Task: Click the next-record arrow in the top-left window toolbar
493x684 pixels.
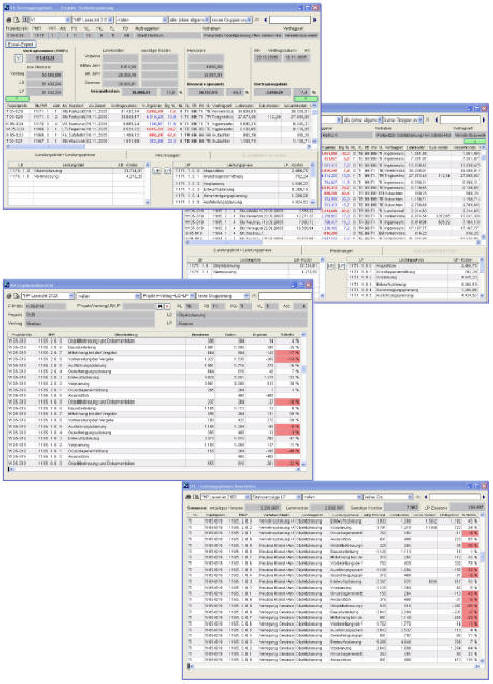Action: coord(314,20)
